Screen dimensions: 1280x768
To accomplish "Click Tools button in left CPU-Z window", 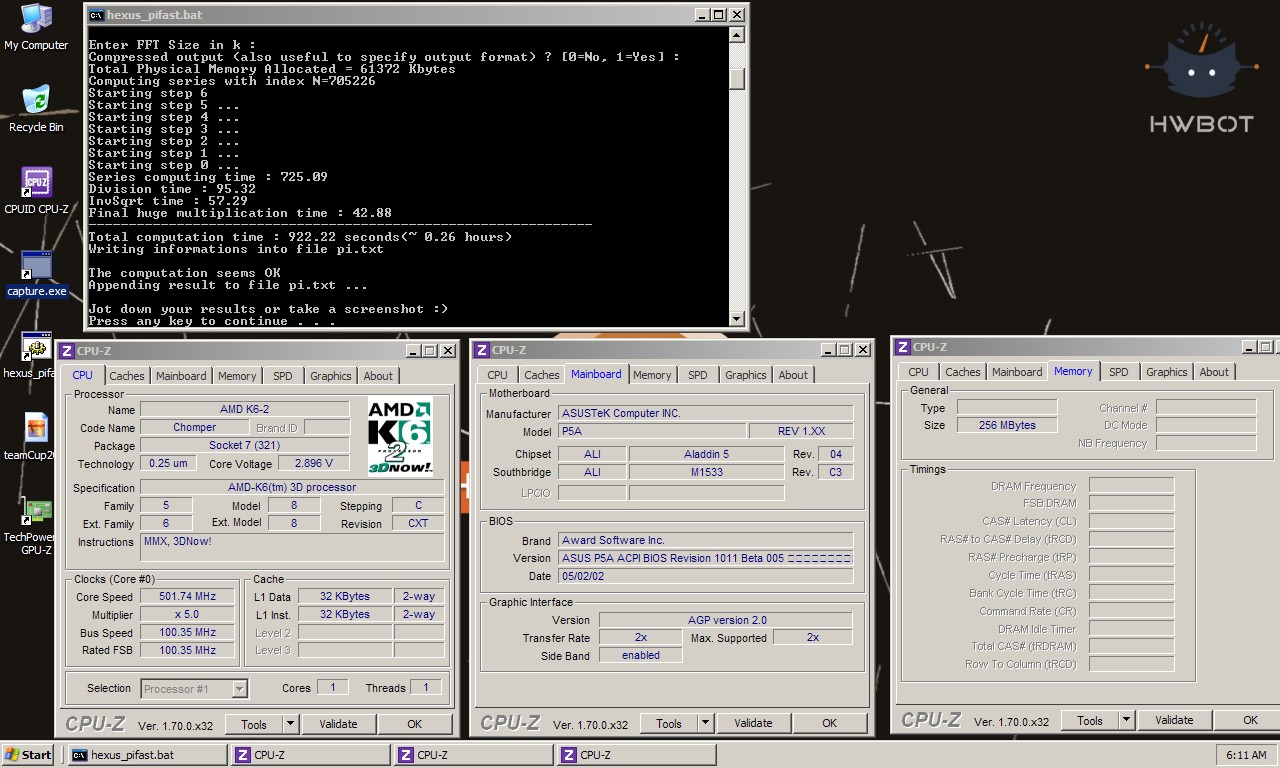I will click(254, 724).
